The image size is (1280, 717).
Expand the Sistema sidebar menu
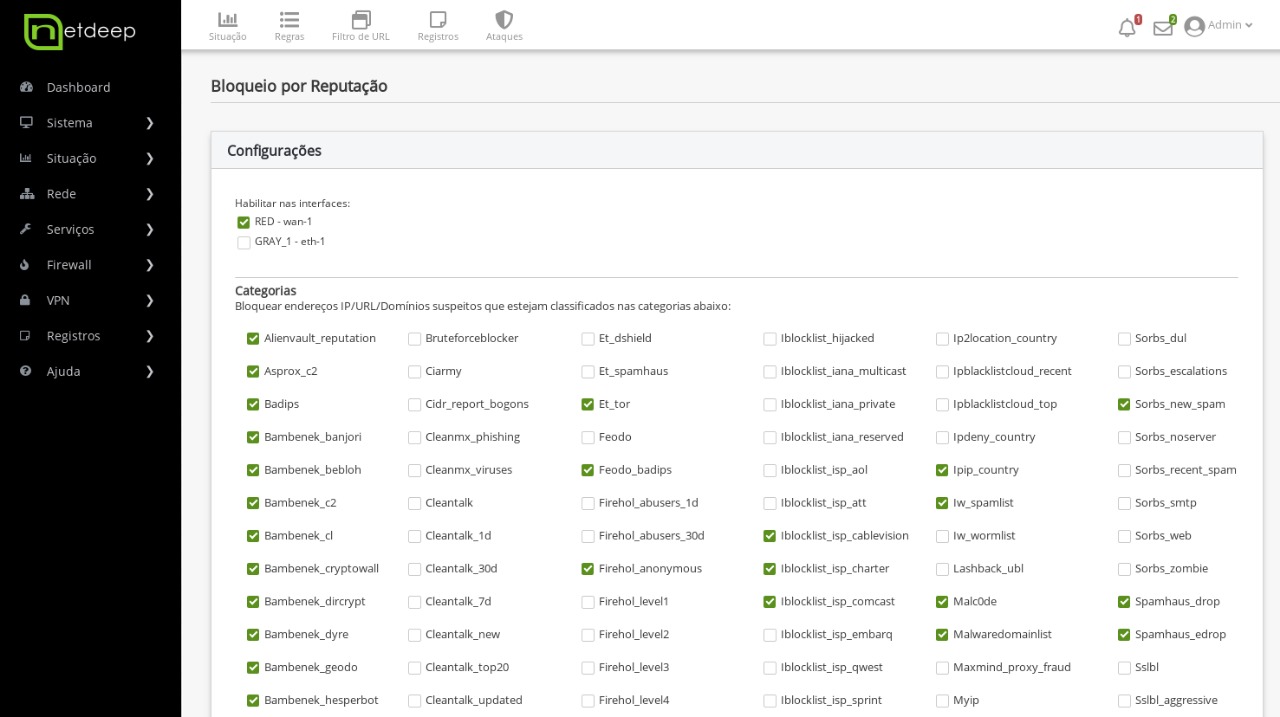(x=88, y=123)
